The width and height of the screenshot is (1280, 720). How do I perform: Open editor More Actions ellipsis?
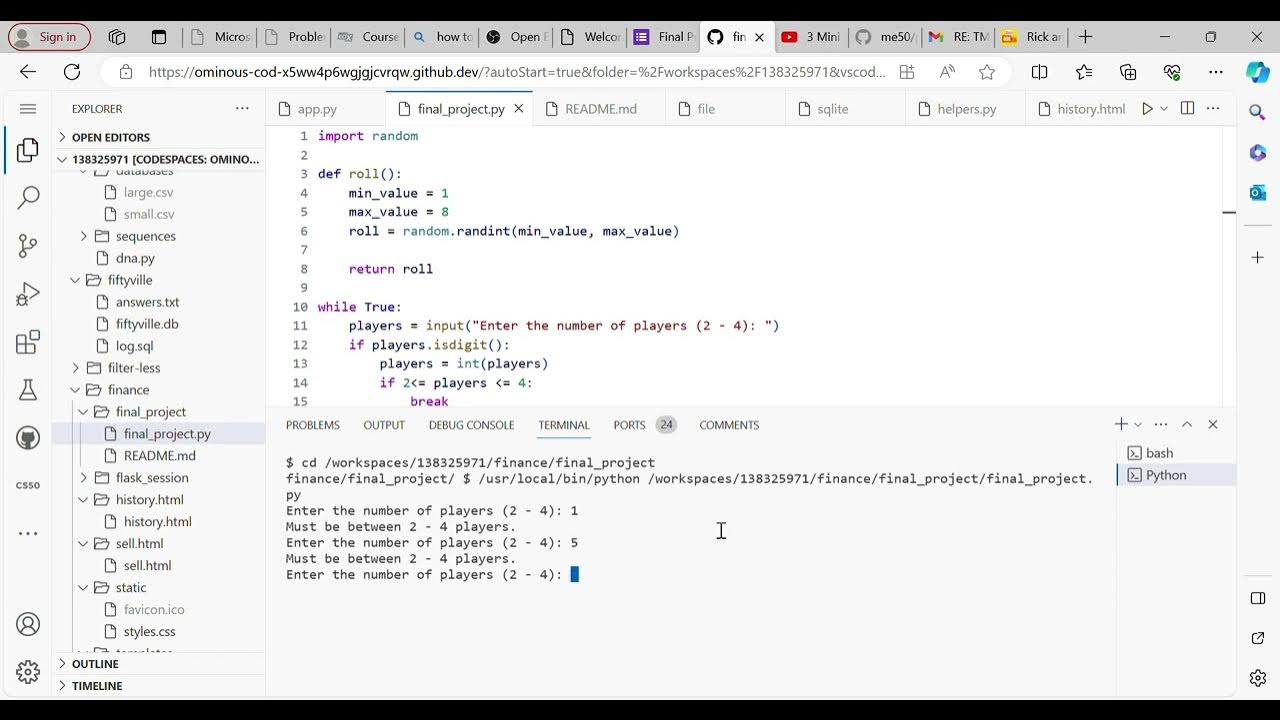pyautogui.click(x=1214, y=109)
